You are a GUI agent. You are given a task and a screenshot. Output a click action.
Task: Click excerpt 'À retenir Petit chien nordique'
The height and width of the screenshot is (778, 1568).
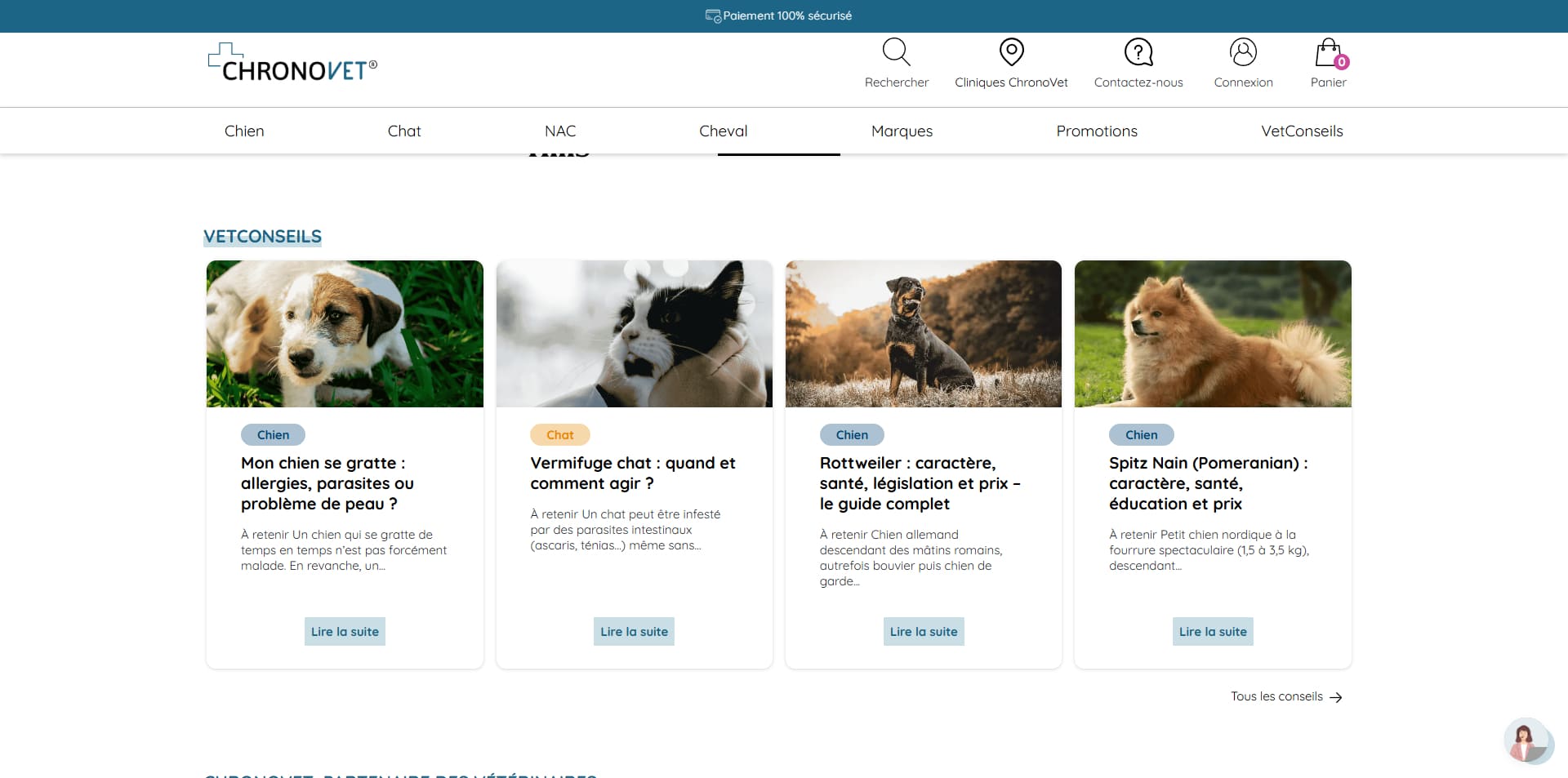(x=1209, y=550)
